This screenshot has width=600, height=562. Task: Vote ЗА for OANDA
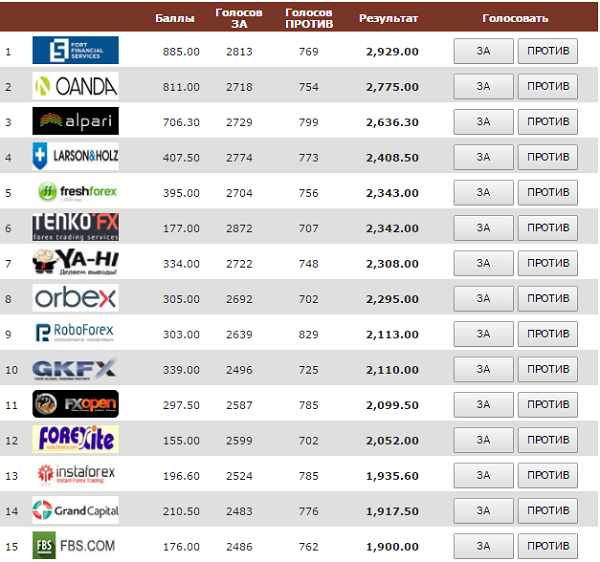pos(483,86)
